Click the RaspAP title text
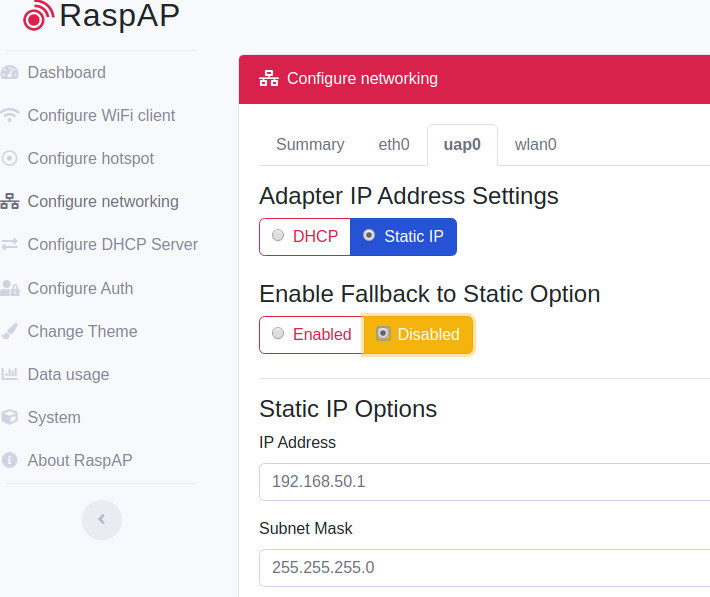The width and height of the screenshot is (710, 597). (120, 15)
